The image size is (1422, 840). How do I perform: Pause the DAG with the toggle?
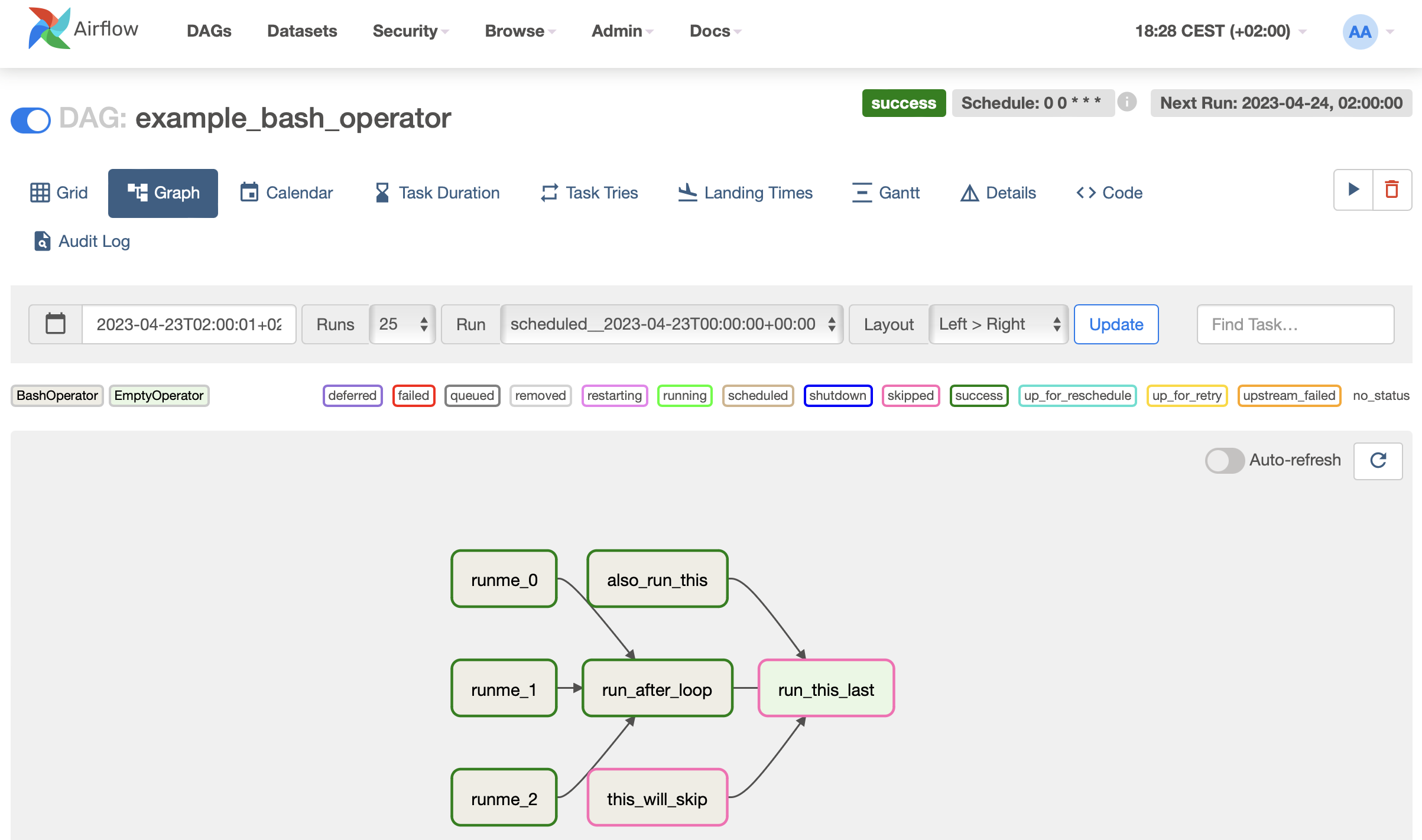(31, 120)
